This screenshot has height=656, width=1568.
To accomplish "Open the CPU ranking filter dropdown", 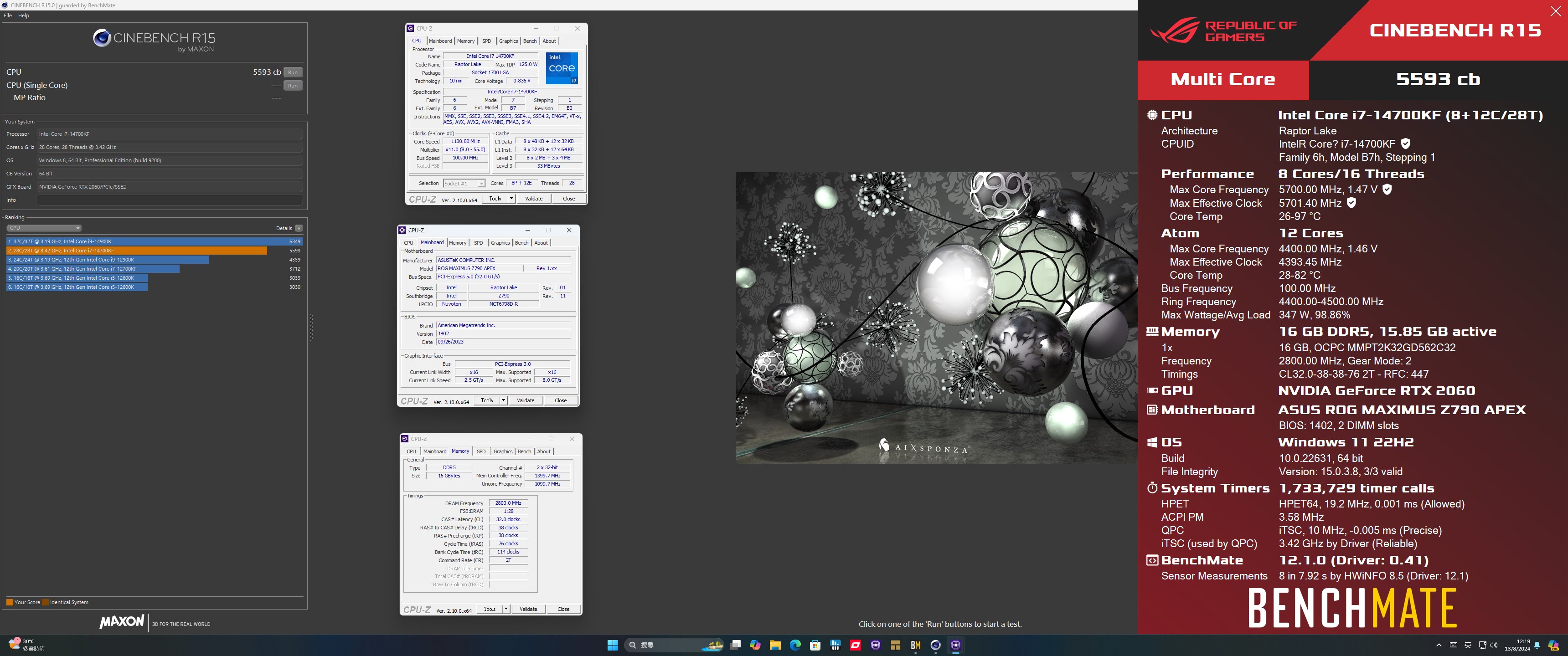I will [44, 228].
